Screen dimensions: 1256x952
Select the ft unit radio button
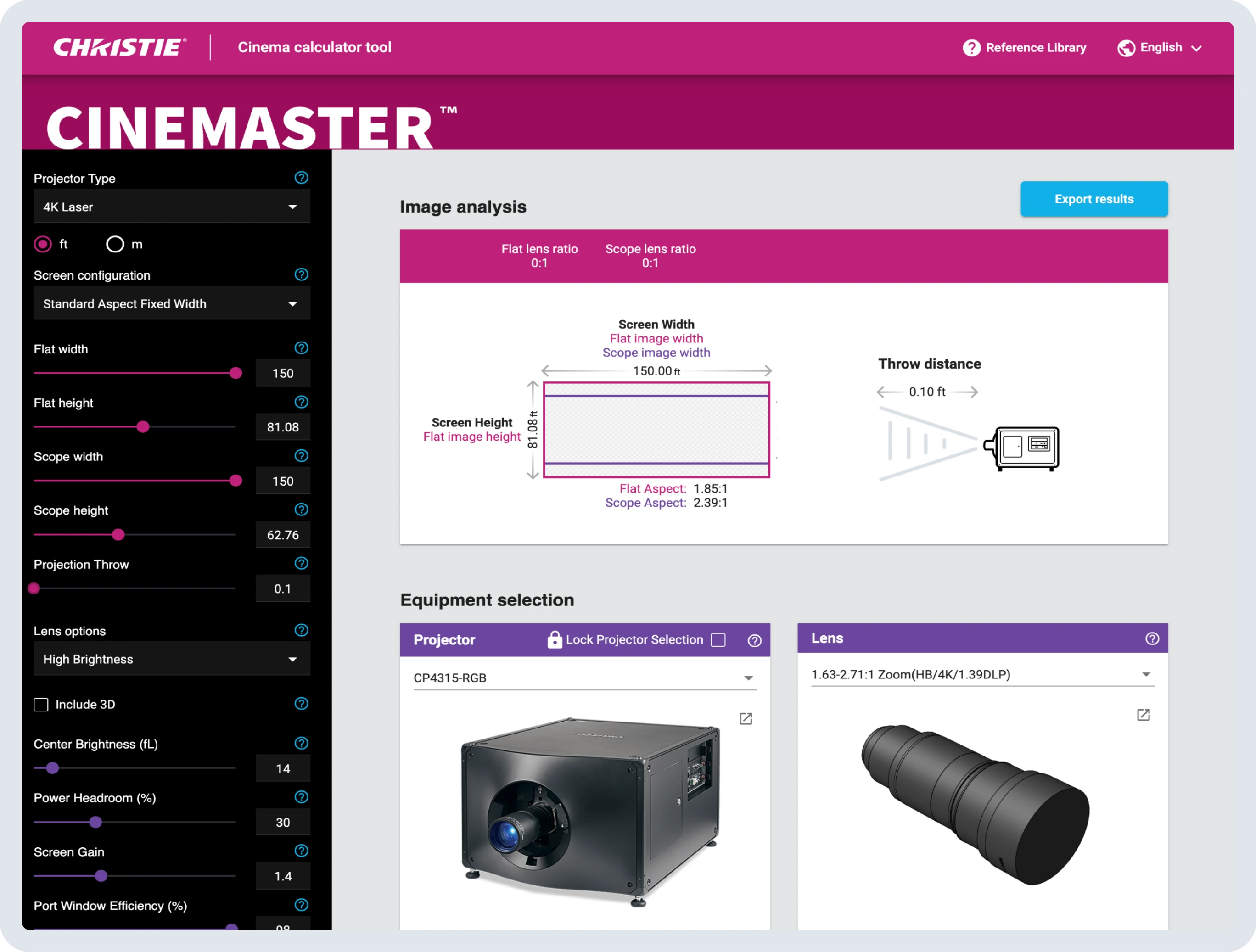43,244
